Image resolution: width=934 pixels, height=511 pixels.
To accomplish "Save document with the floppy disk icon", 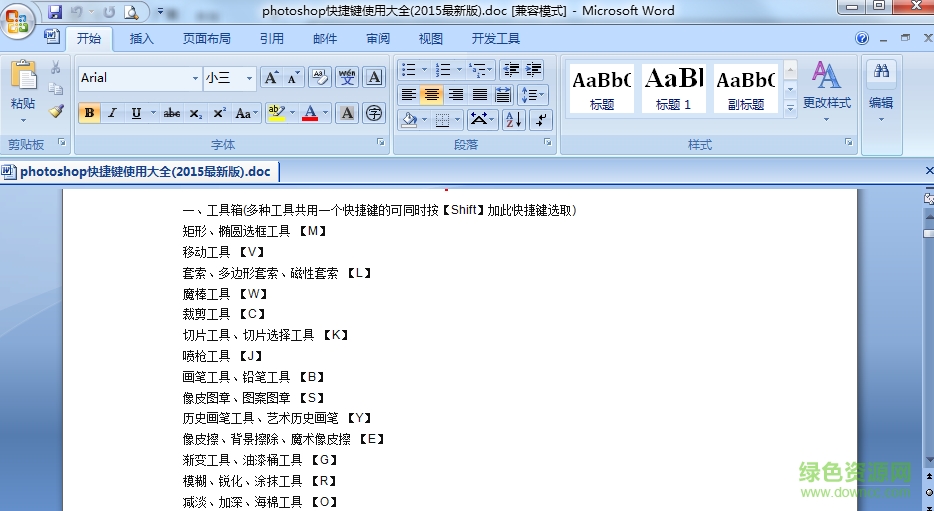I will click(x=55, y=11).
